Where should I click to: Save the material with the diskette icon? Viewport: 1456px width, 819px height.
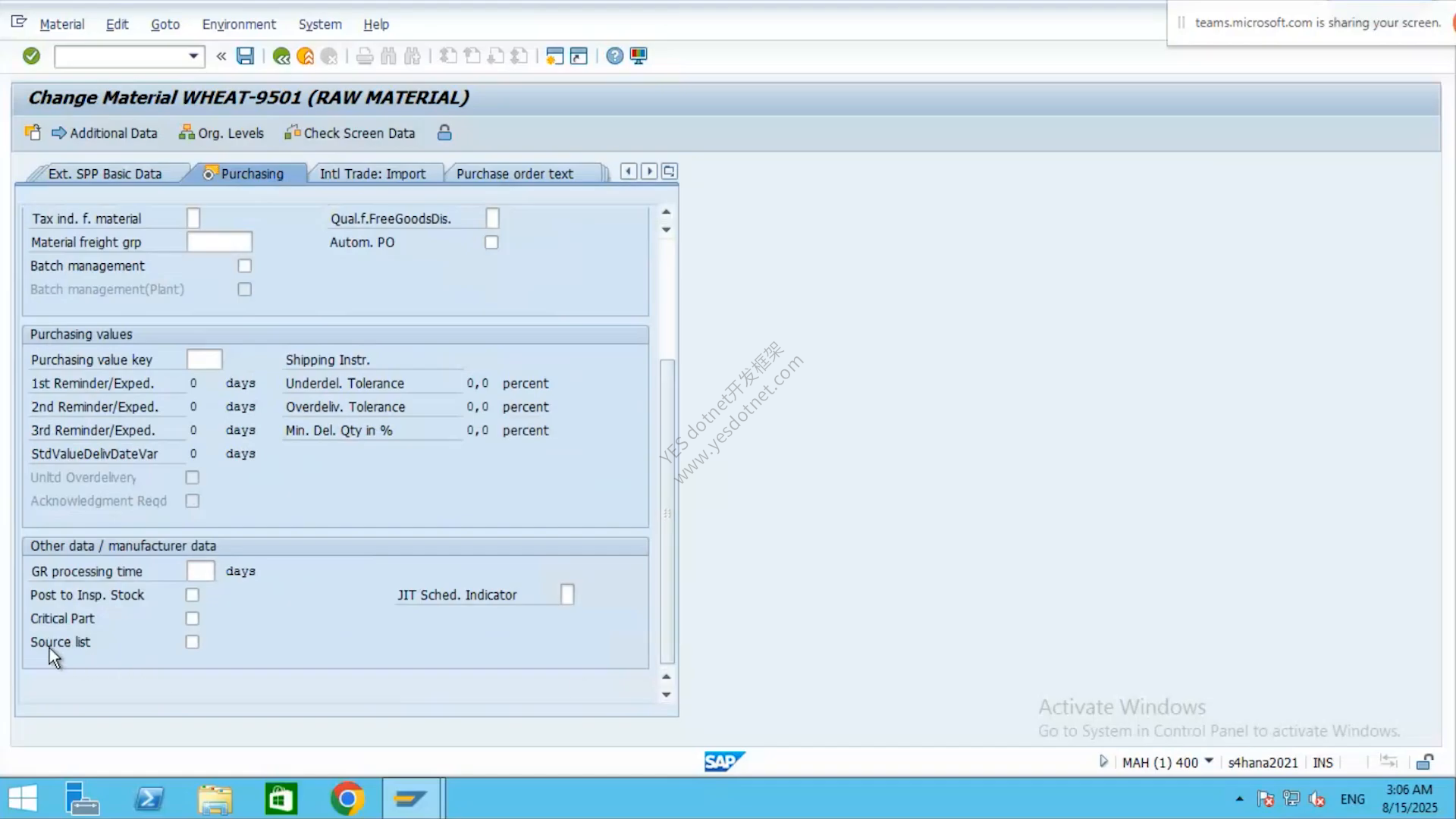click(x=245, y=56)
